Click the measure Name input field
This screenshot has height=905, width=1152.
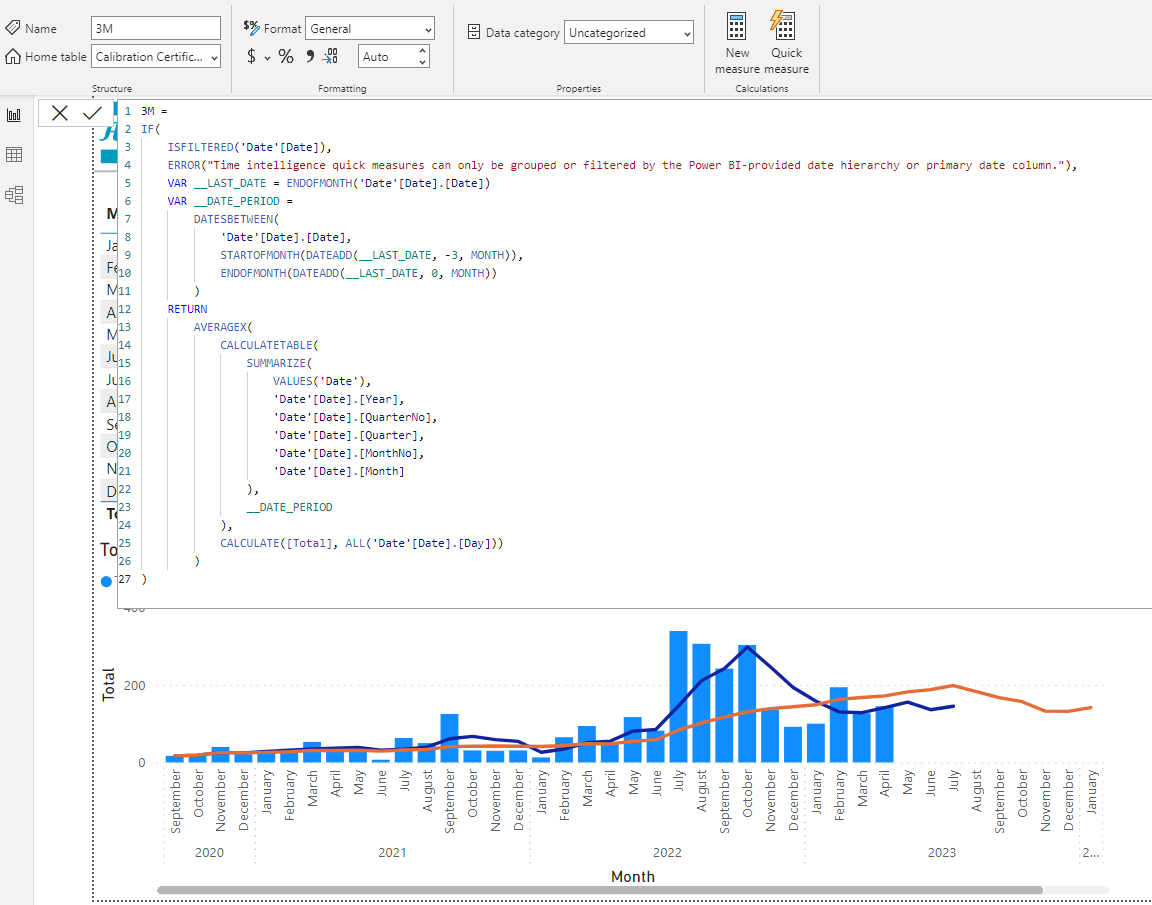point(156,28)
